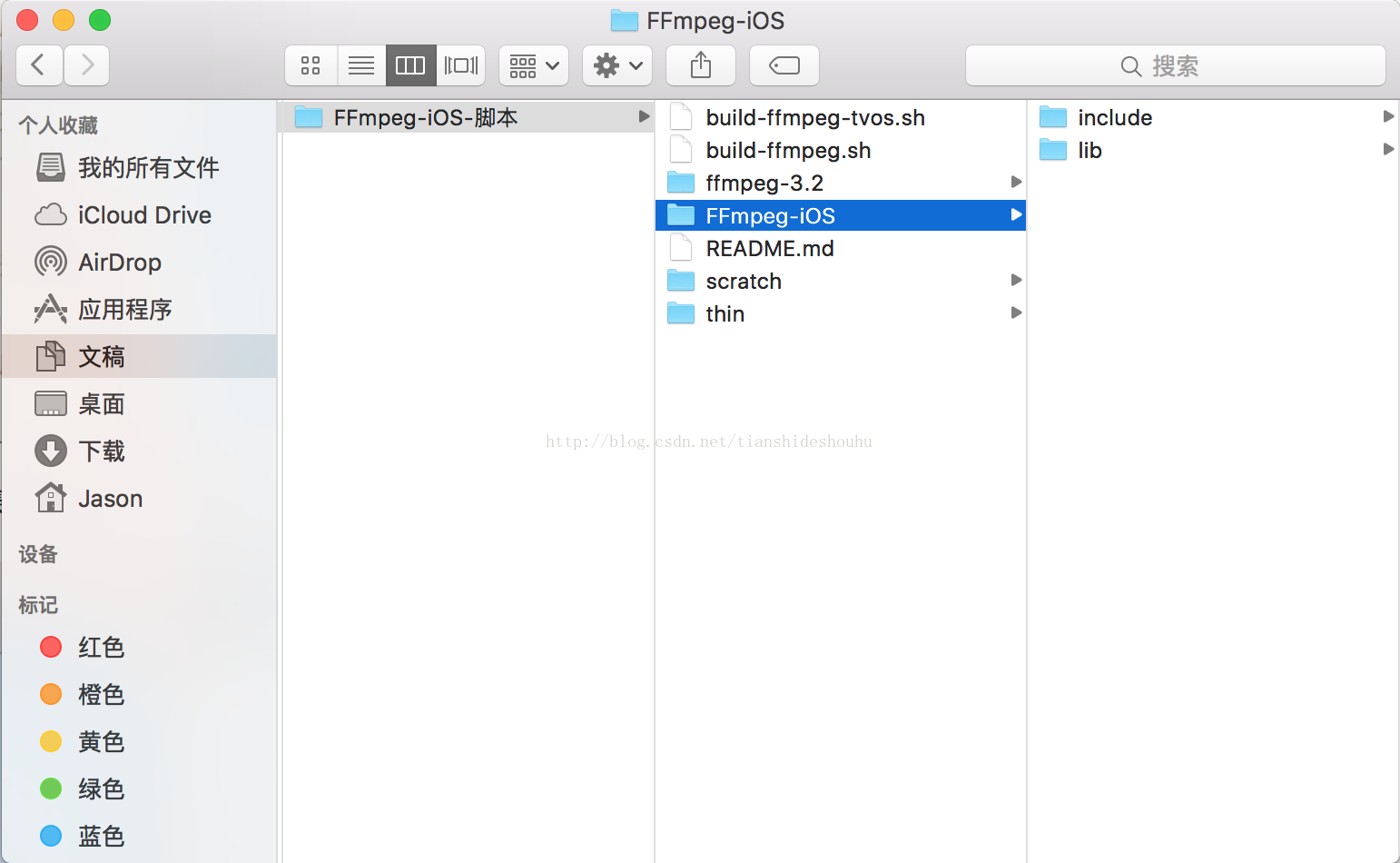
Task: Expand the highlighted FFmpeg-iOS folder arrow
Action: click(x=1016, y=214)
